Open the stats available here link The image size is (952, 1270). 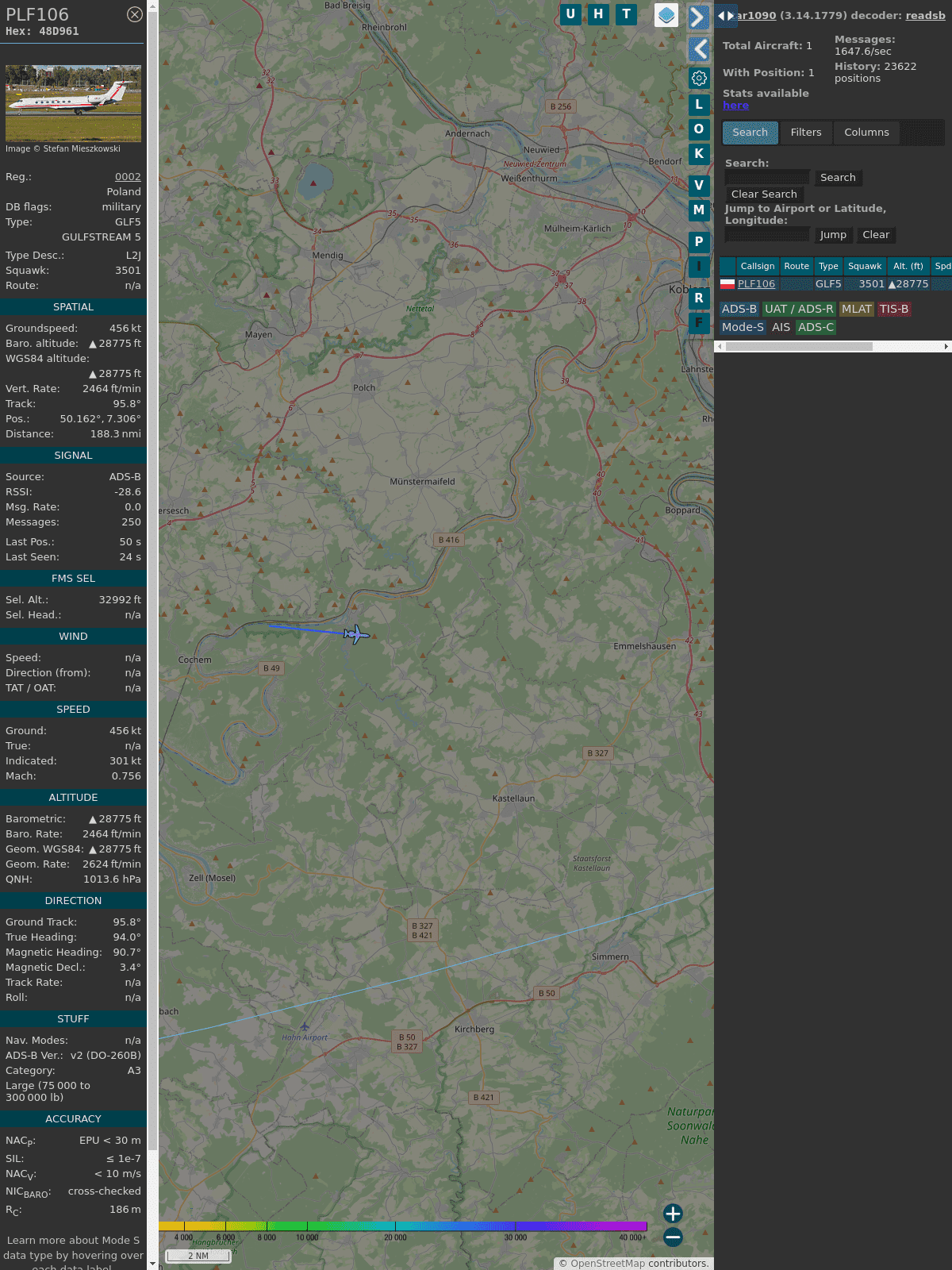tap(735, 106)
